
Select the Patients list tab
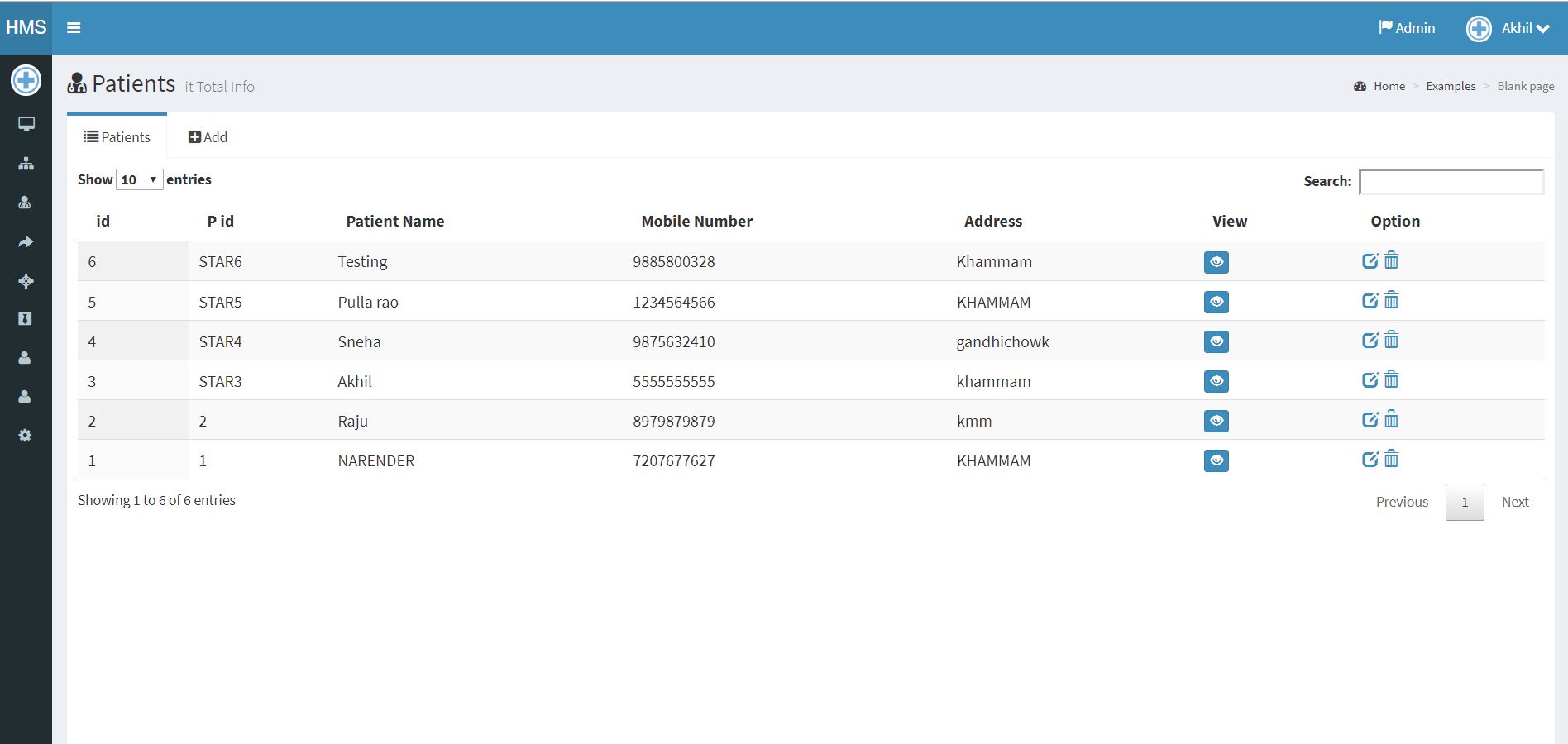click(117, 137)
